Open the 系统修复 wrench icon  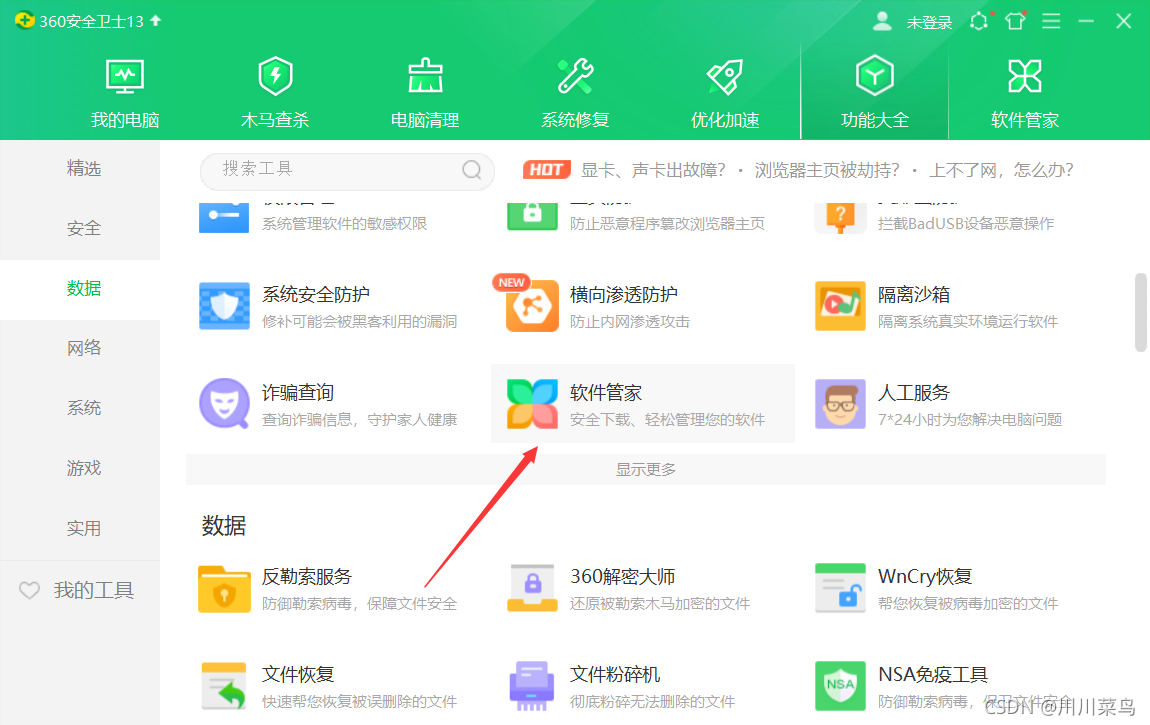coord(576,76)
